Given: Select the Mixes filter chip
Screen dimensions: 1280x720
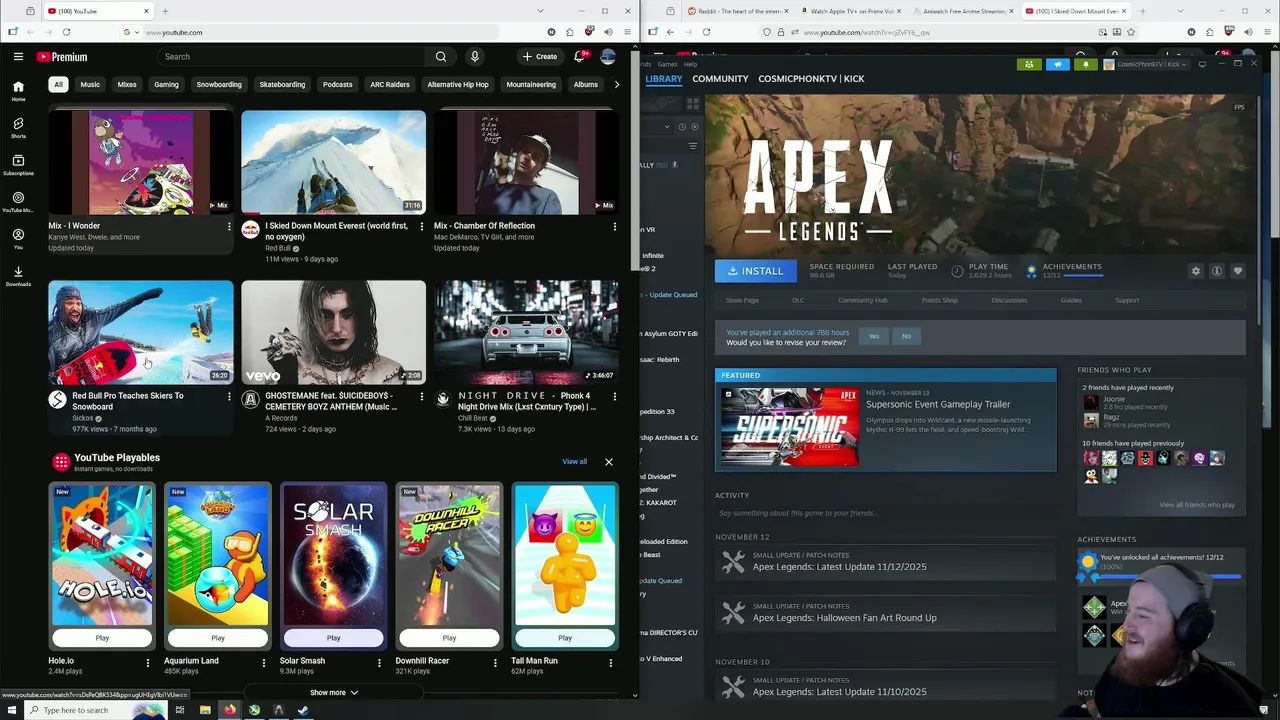Looking at the screenshot, I should tap(127, 85).
